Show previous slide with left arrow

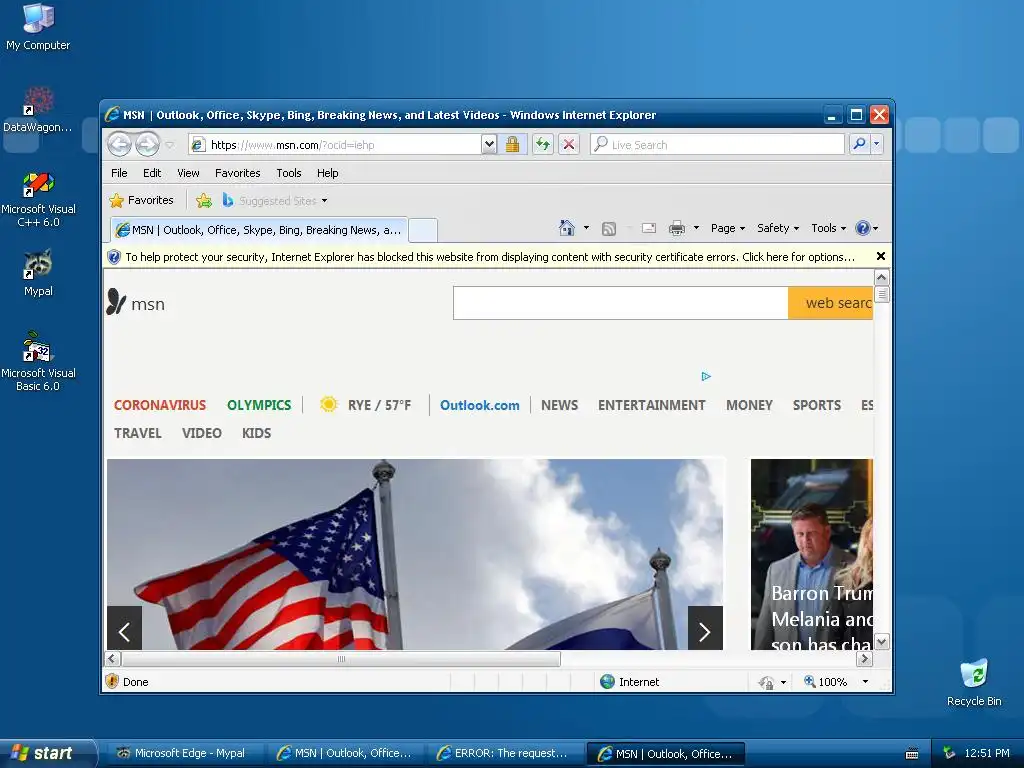[124, 628]
